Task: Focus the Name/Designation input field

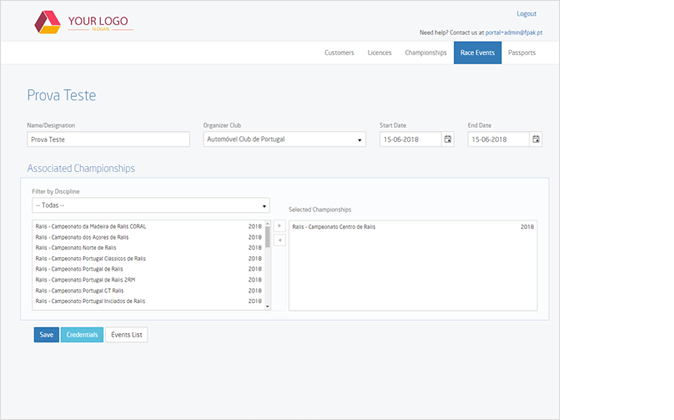Action: (108, 139)
